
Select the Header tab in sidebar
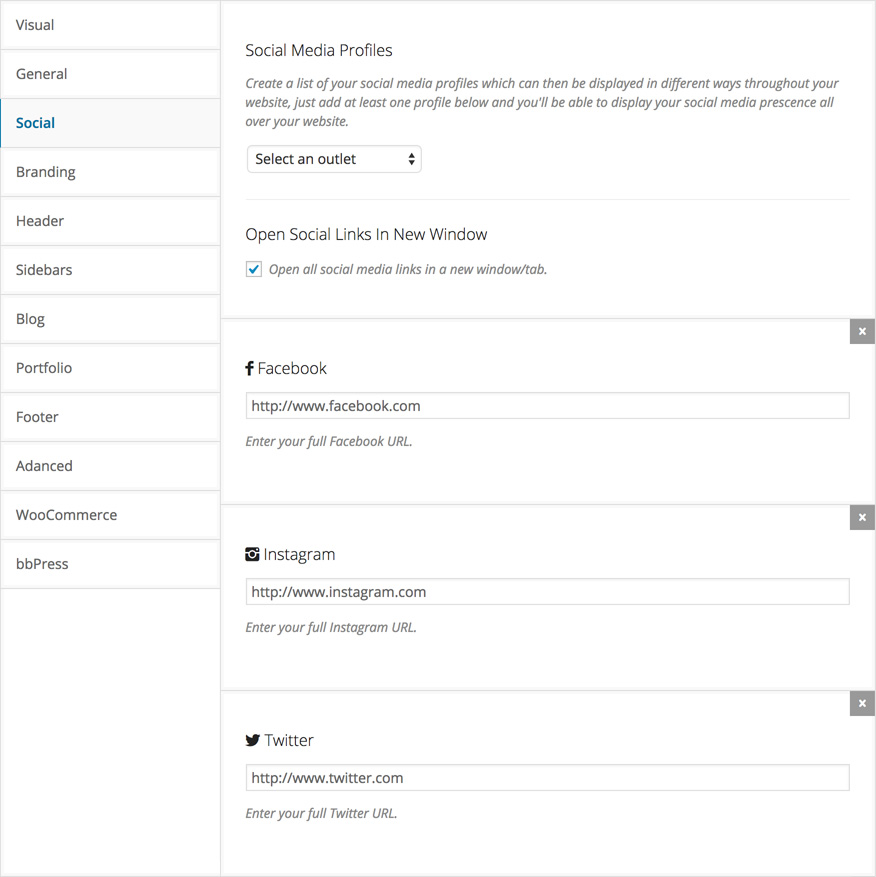pos(110,221)
